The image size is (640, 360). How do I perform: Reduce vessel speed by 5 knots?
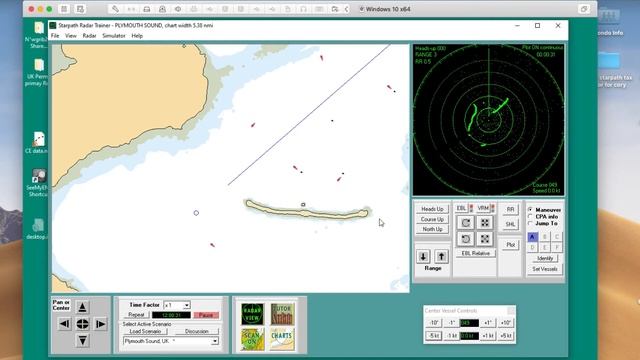coord(433,336)
